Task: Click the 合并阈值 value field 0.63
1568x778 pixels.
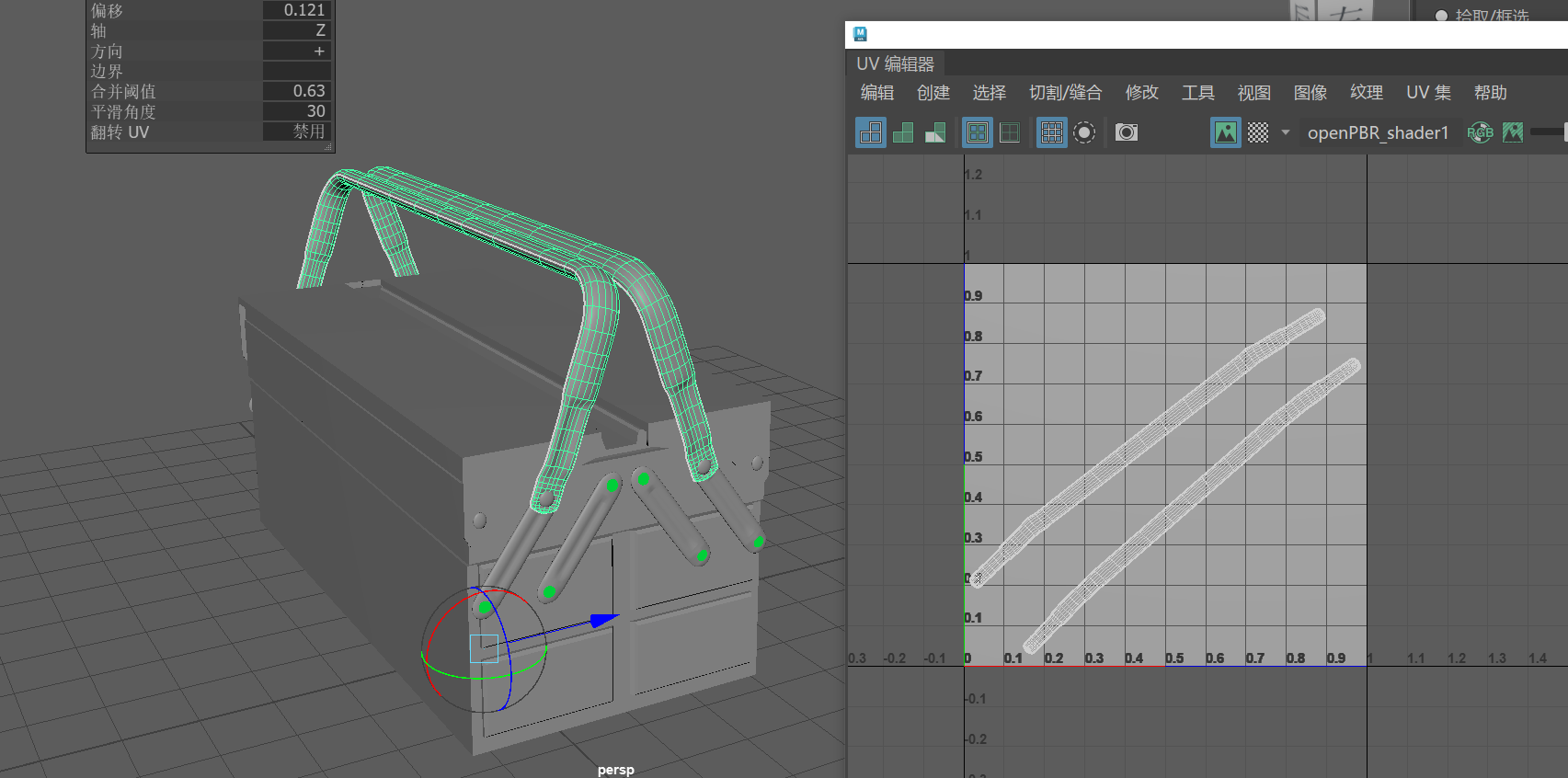Action: pos(297,91)
